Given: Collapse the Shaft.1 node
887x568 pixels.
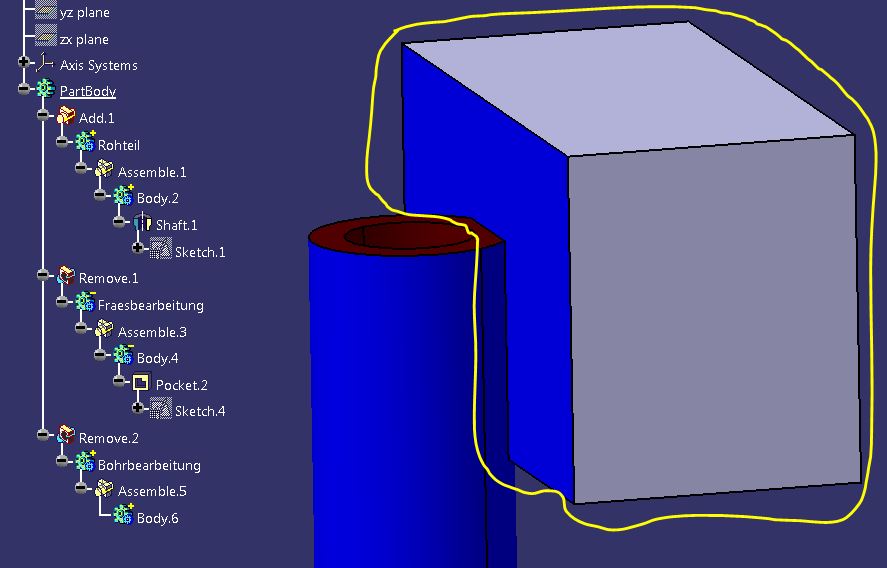Looking at the screenshot, I should pyautogui.click(x=119, y=221).
